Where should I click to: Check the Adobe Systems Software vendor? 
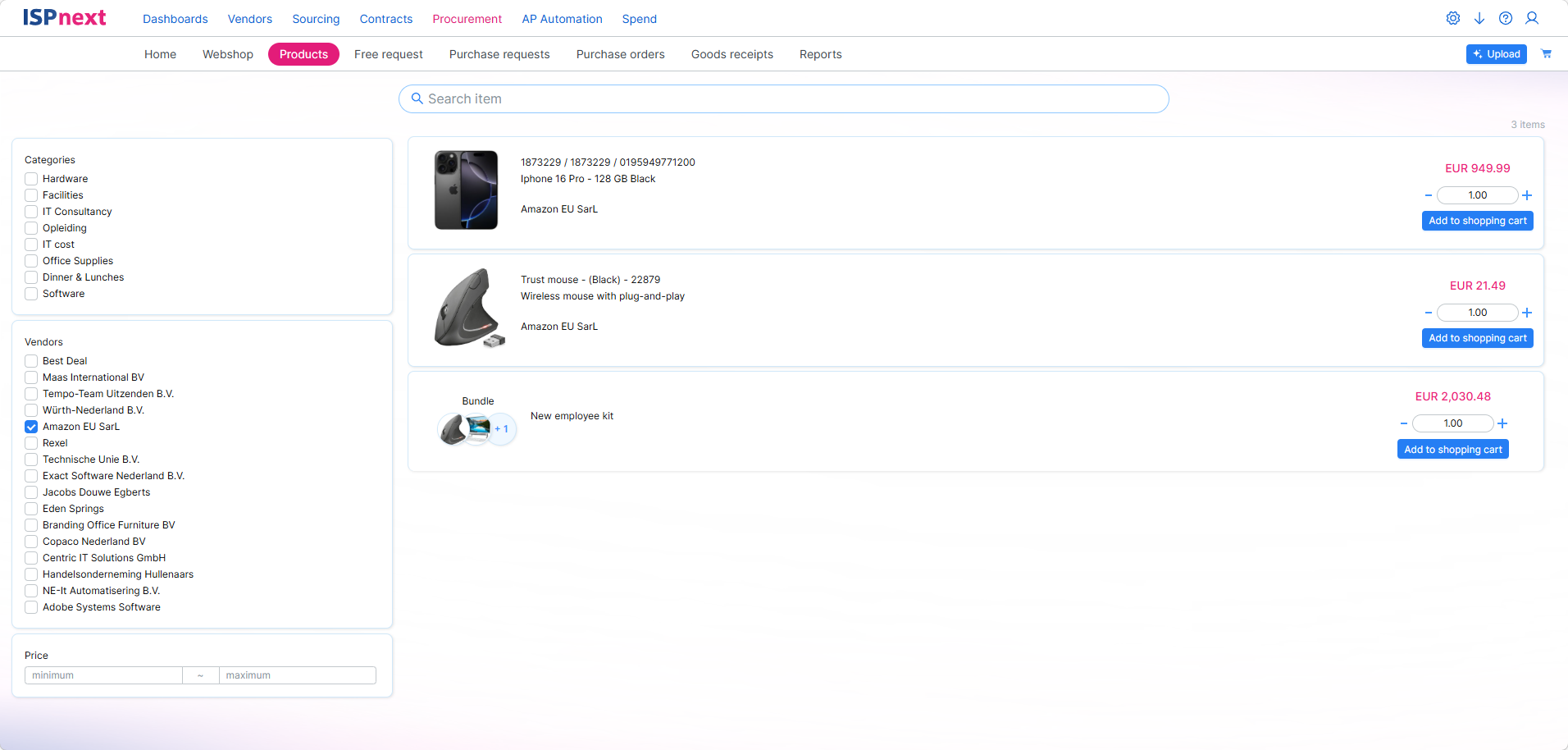click(x=31, y=607)
